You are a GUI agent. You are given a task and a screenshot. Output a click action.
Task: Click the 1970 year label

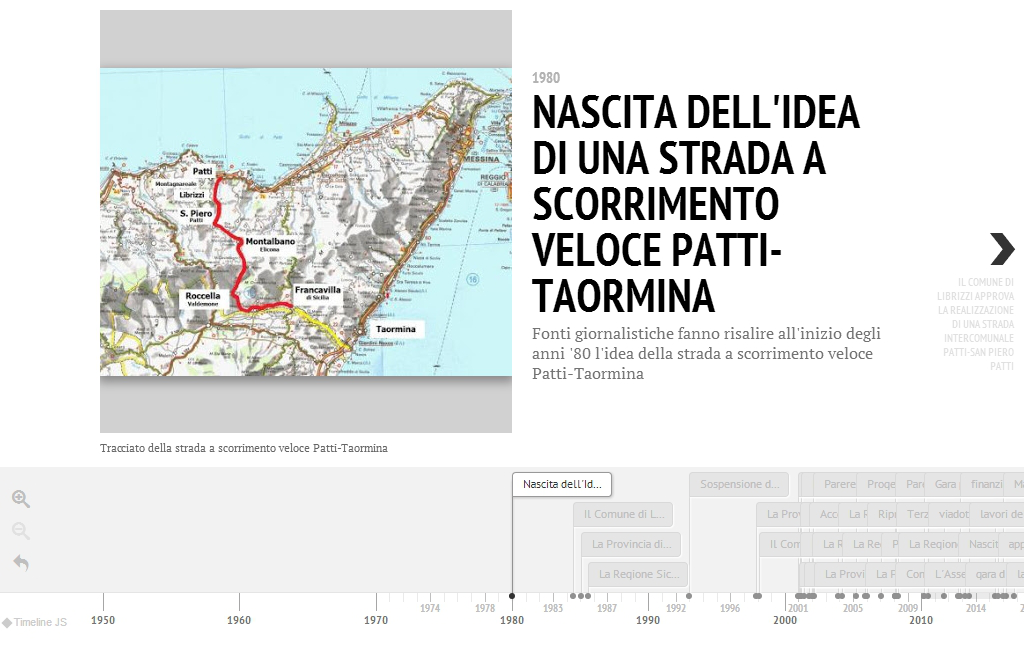coord(376,620)
